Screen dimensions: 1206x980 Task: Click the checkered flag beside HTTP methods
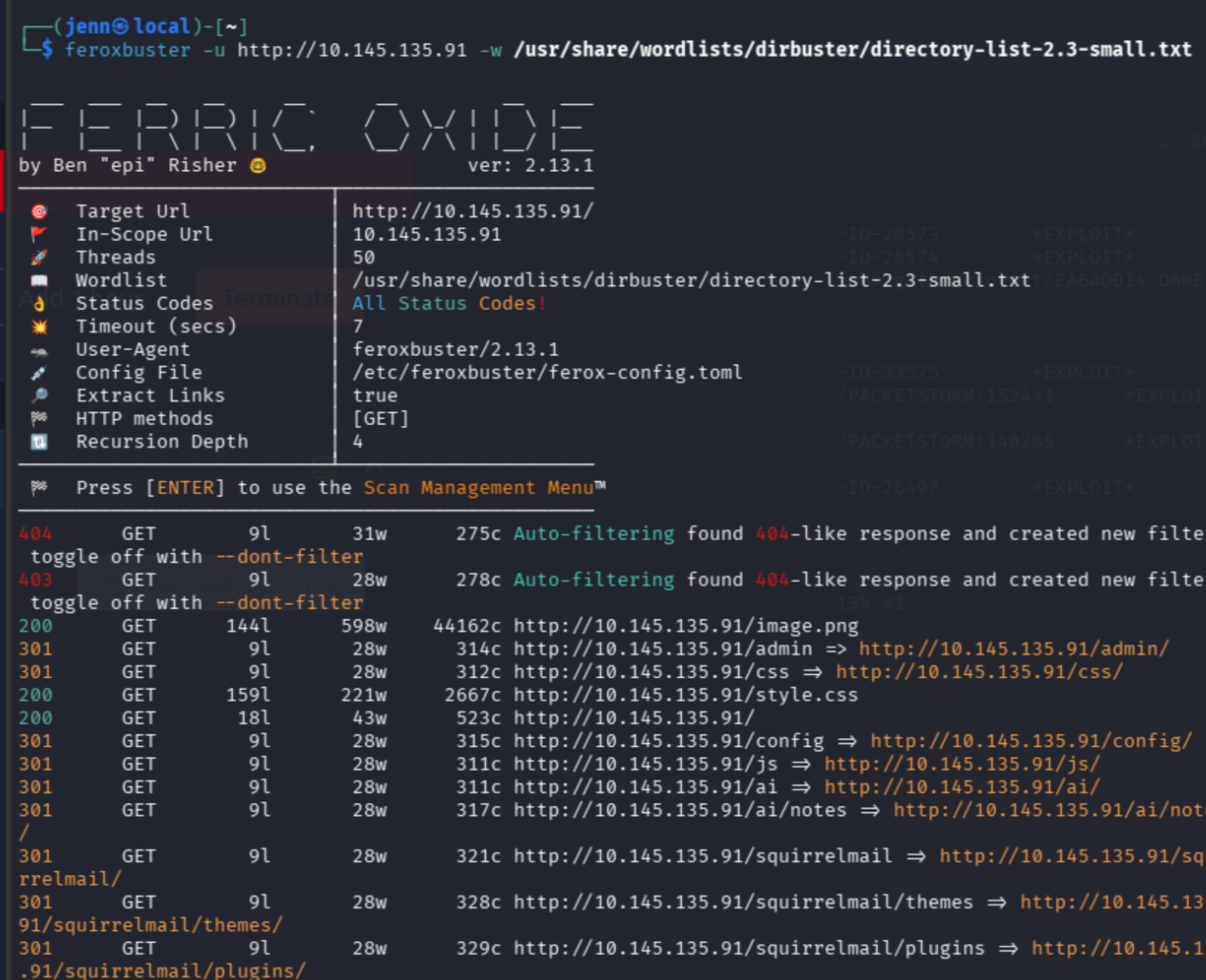pos(39,419)
